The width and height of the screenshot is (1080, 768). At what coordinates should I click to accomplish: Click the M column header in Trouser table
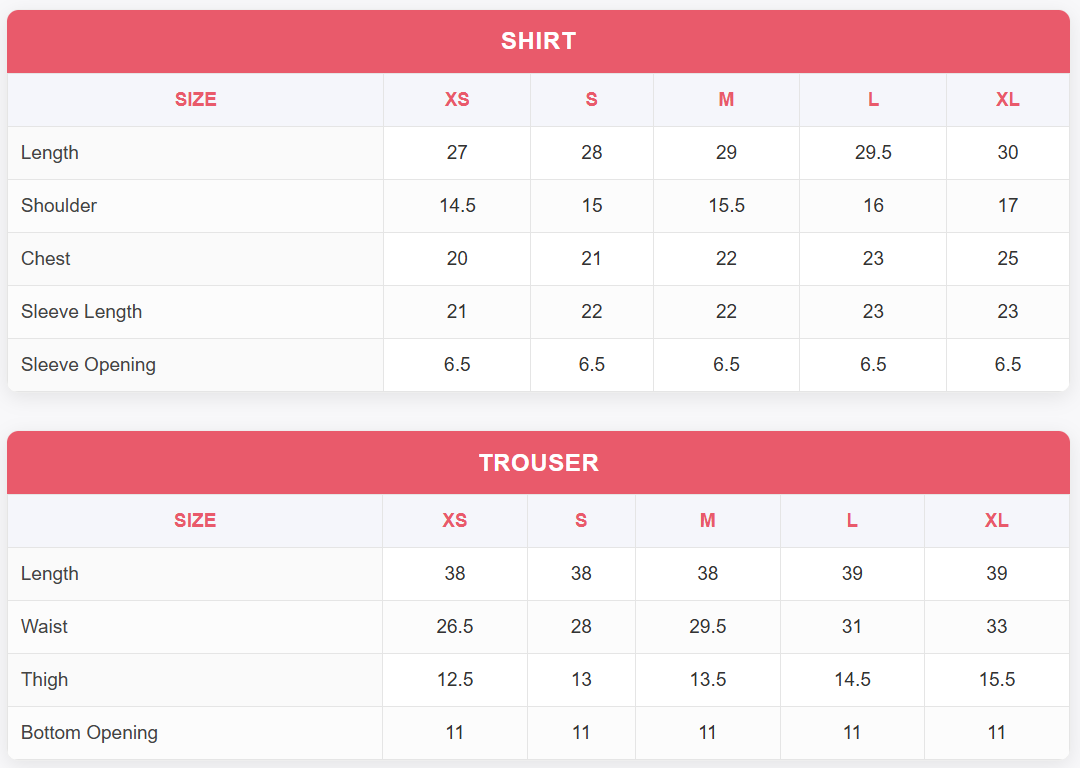(x=707, y=520)
